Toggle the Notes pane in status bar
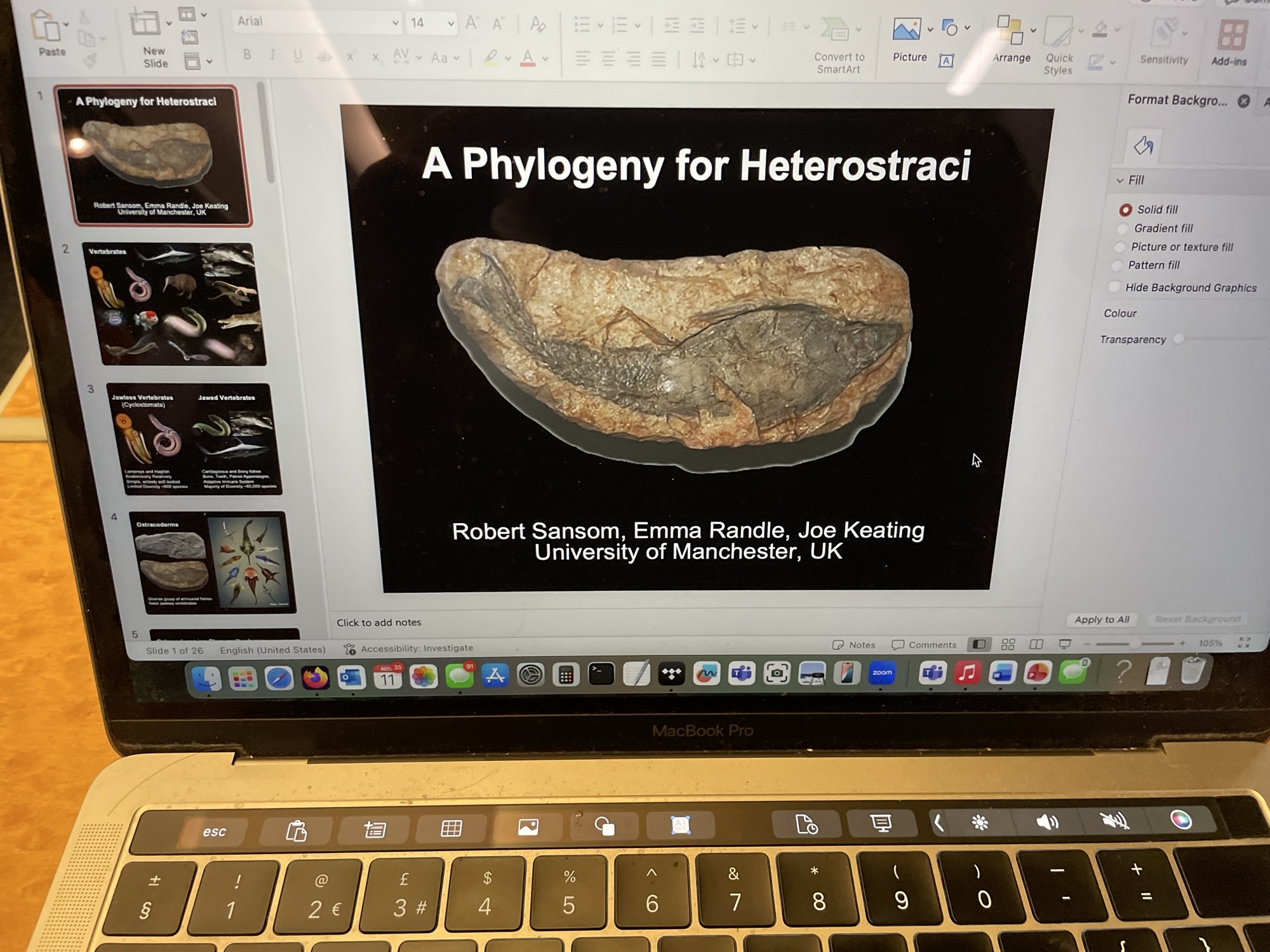 pos(854,645)
